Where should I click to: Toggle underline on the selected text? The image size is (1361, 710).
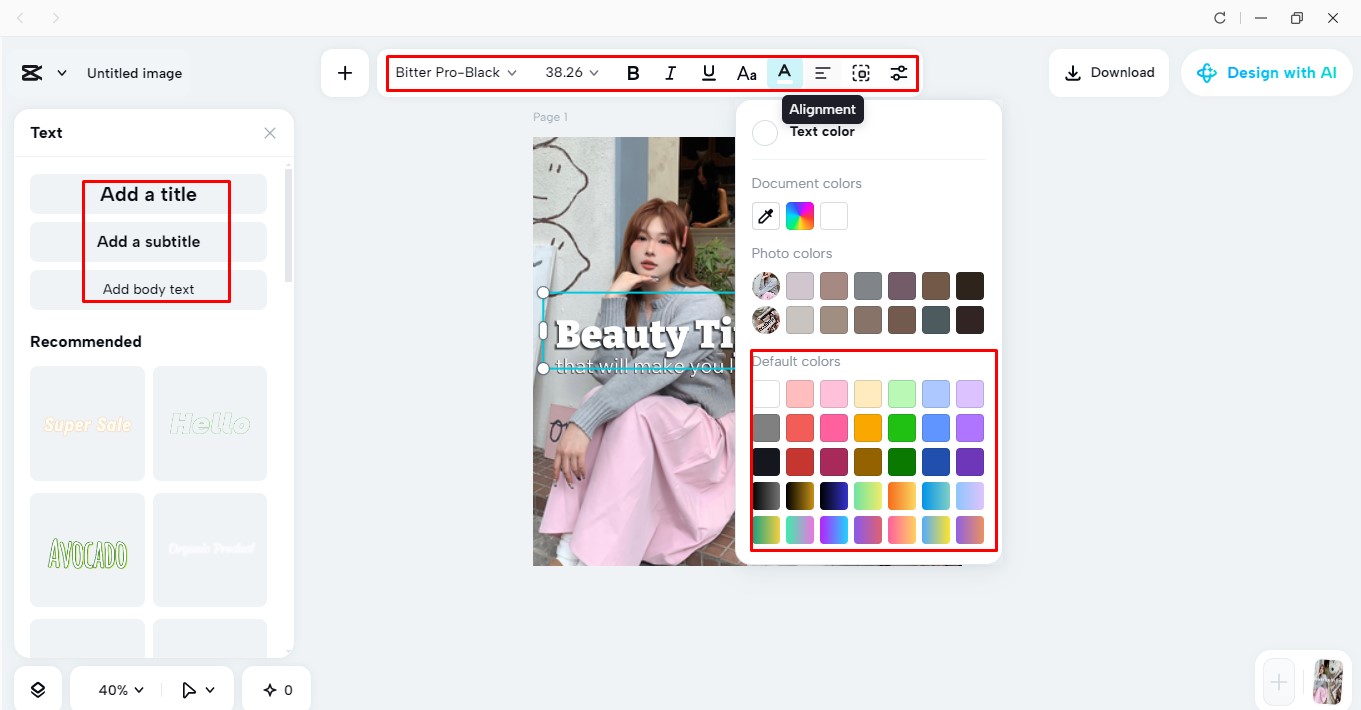pyautogui.click(x=708, y=72)
